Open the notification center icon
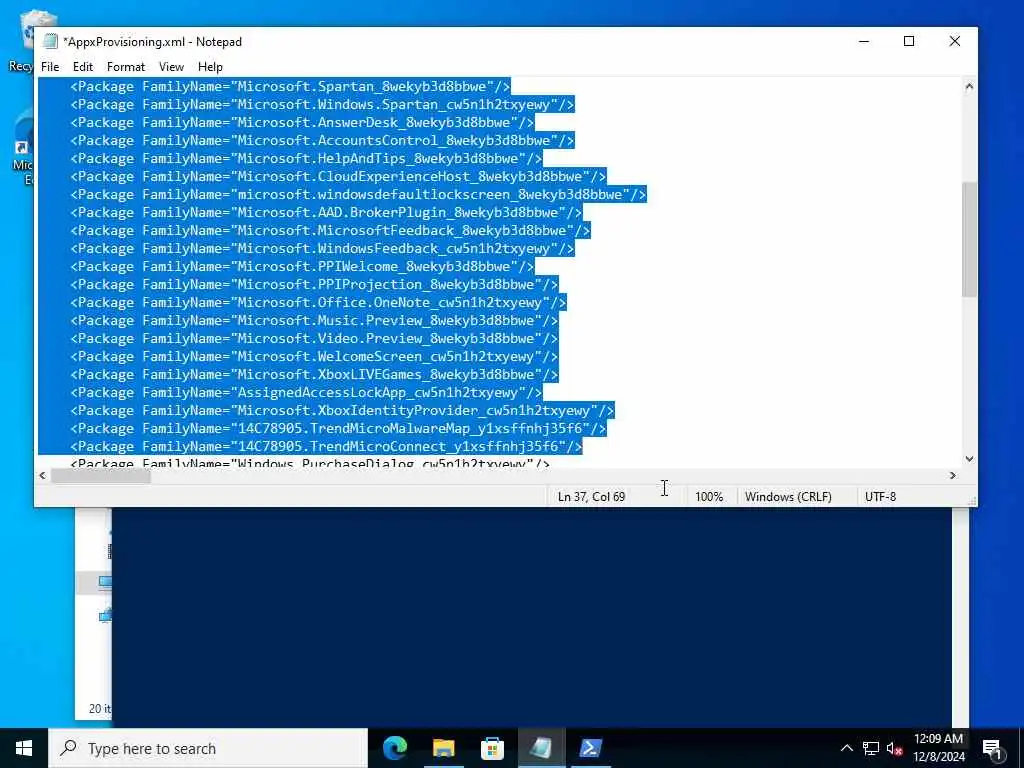The image size is (1024, 768). coord(992,748)
